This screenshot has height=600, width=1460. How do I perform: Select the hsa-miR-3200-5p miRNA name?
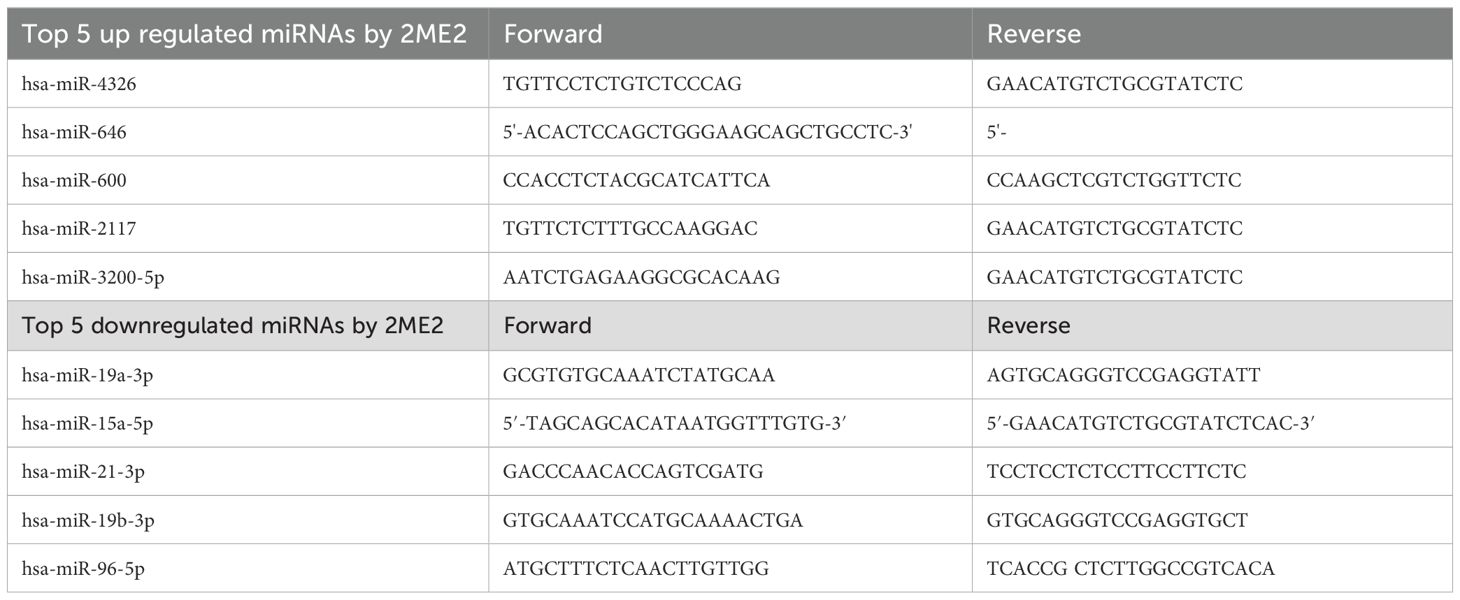[93, 277]
